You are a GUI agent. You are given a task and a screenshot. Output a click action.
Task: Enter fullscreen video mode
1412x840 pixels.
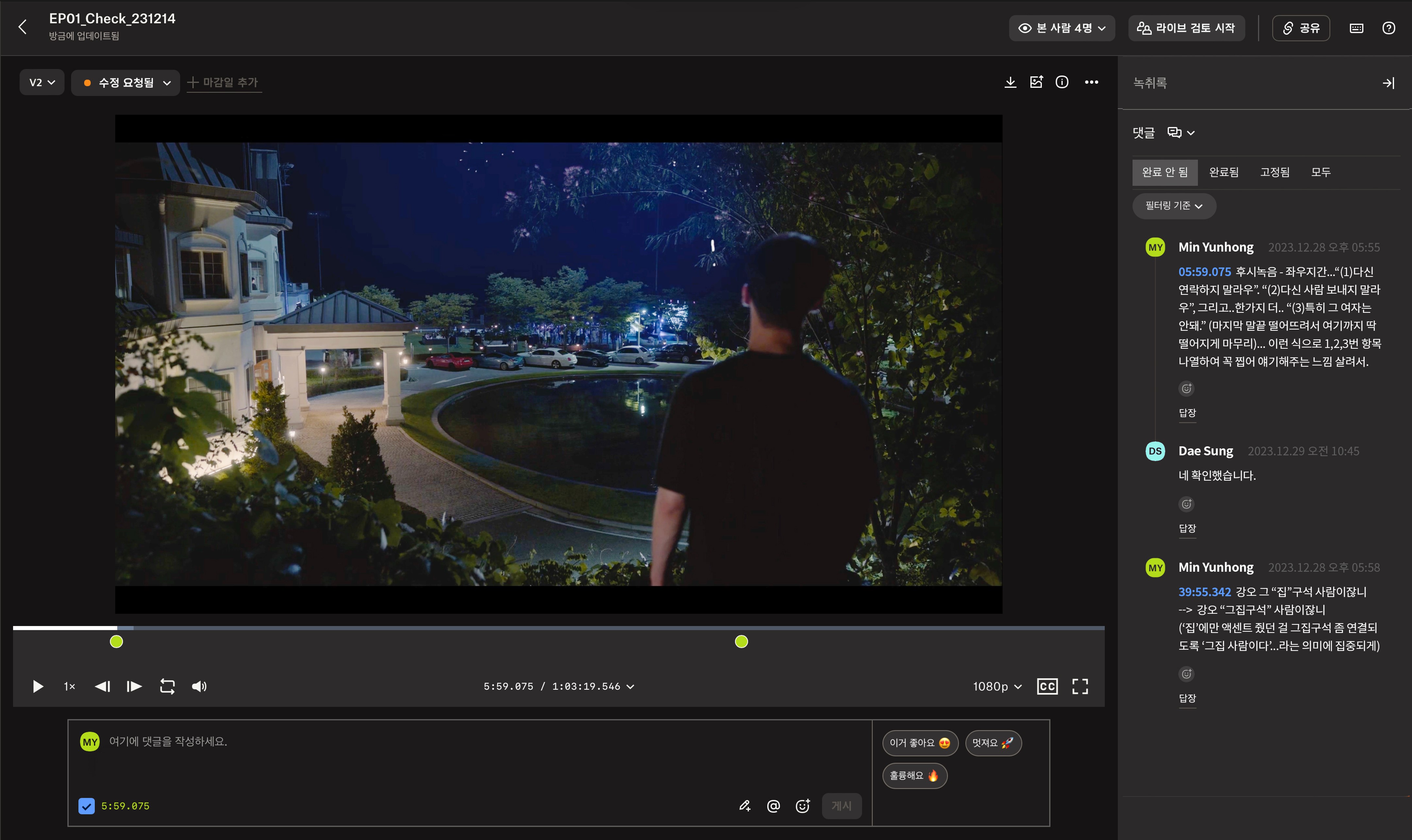pyautogui.click(x=1080, y=686)
